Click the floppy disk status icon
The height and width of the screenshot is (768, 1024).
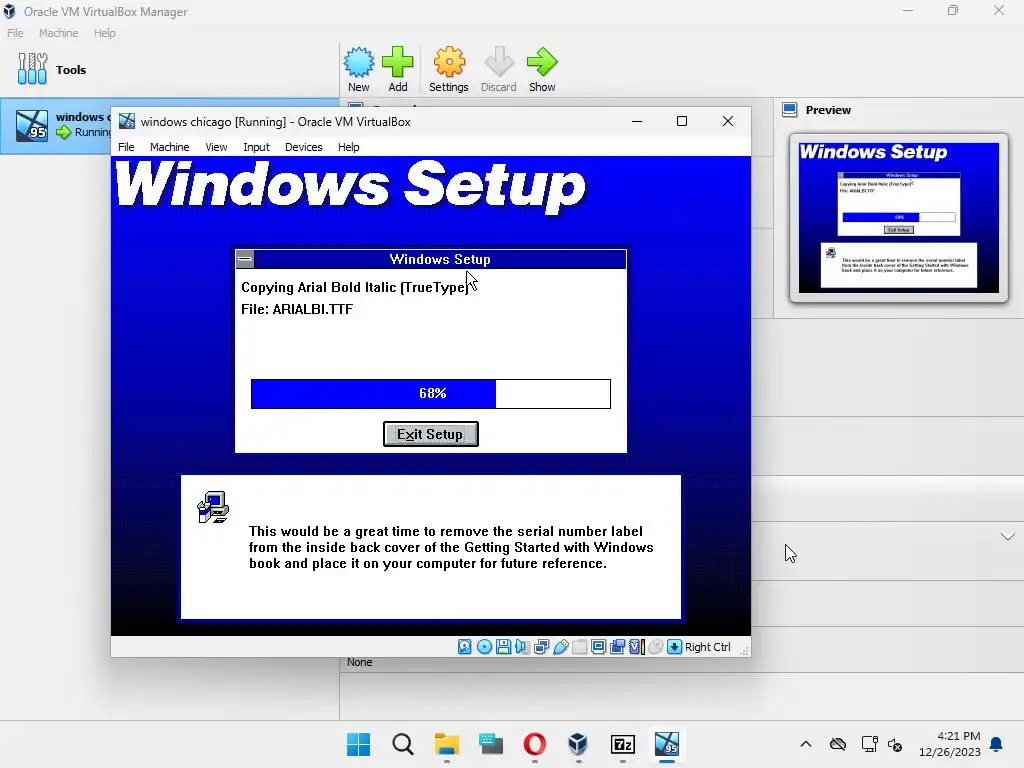point(503,647)
